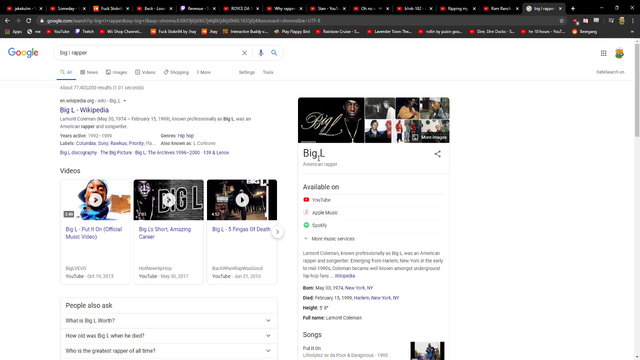
Task: Click the Google logo
Action: [23, 53]
